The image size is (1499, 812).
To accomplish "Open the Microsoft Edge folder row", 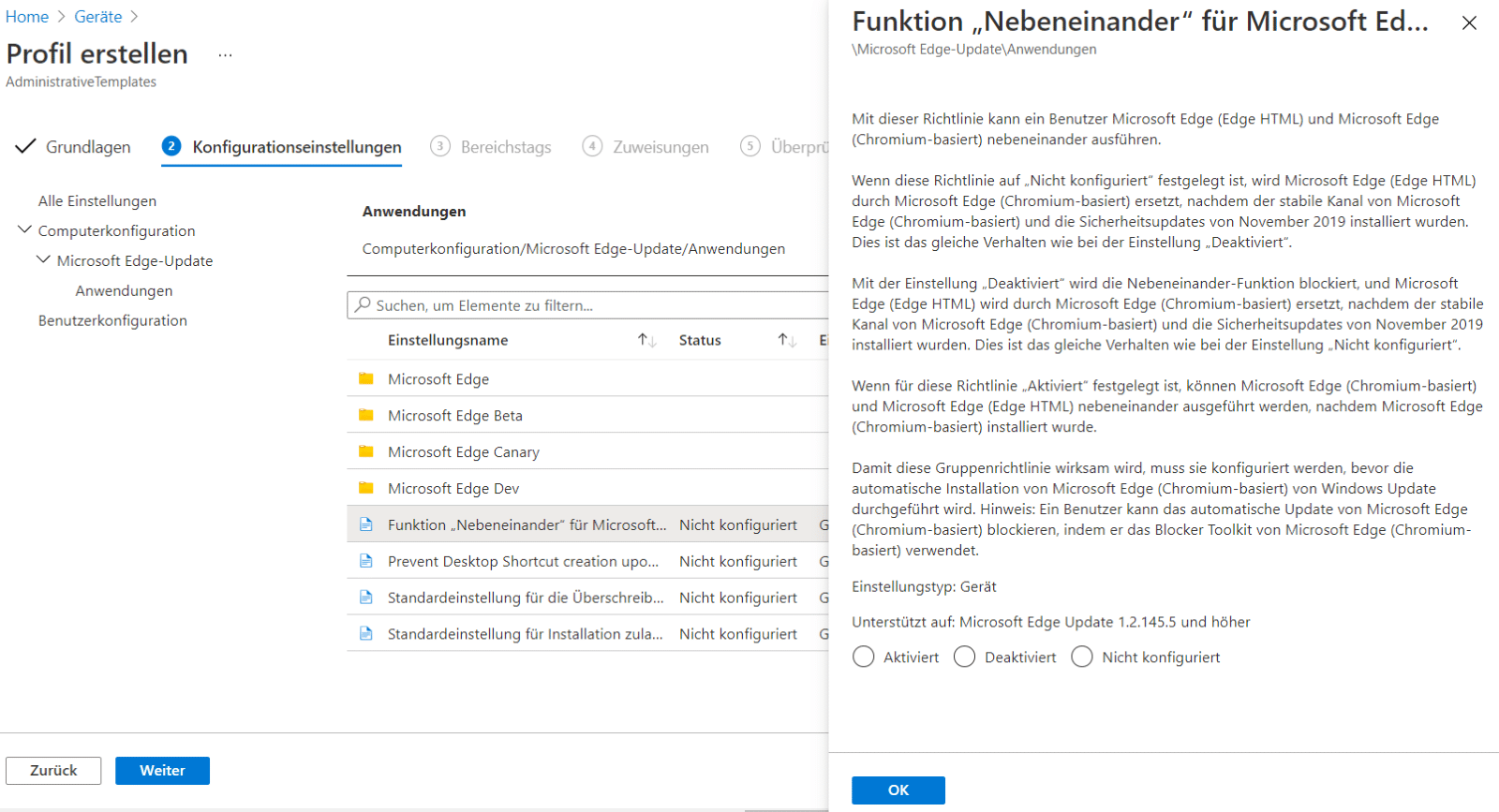I will point(587,378).
